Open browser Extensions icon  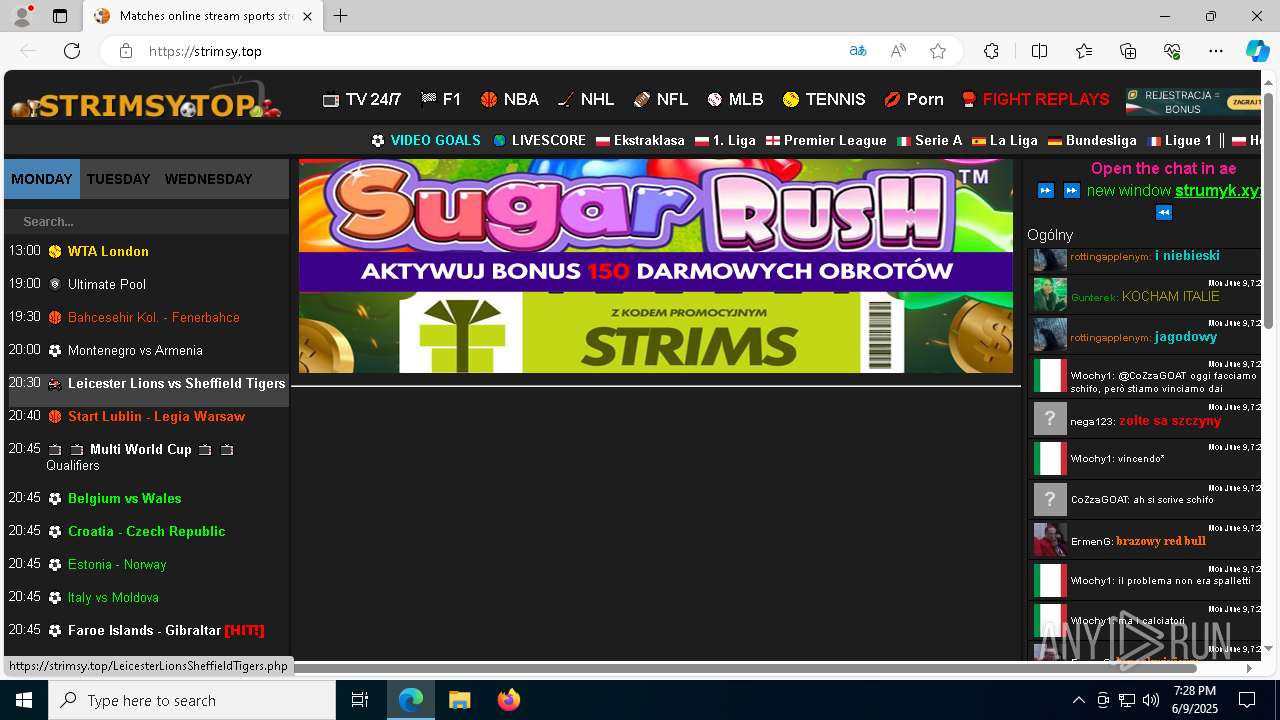click(991, 51)
